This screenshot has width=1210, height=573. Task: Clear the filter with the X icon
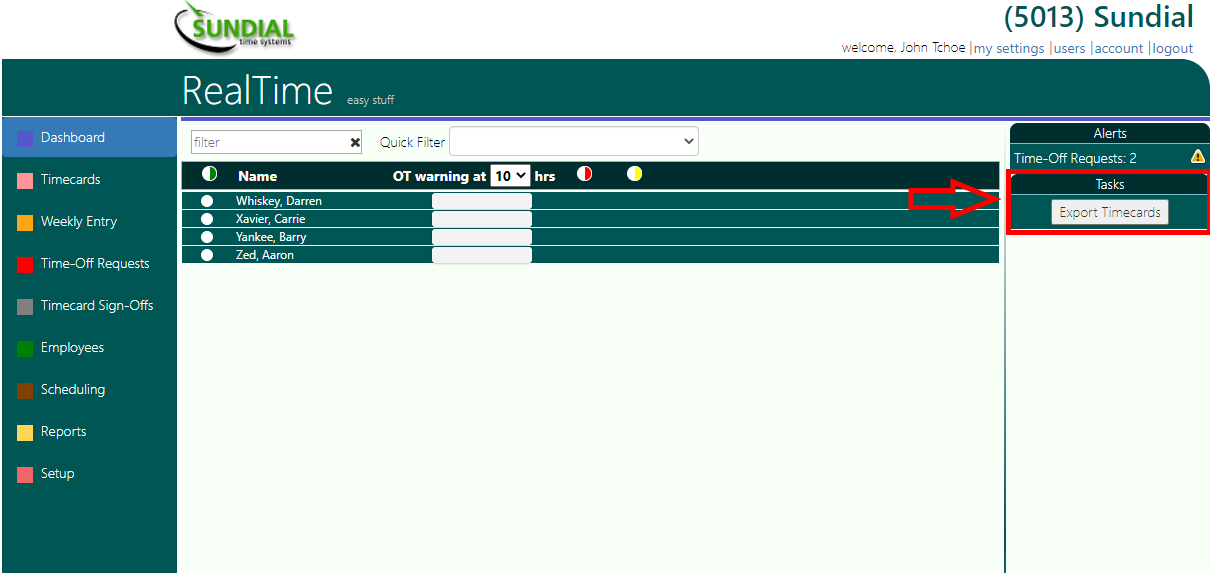355,143
